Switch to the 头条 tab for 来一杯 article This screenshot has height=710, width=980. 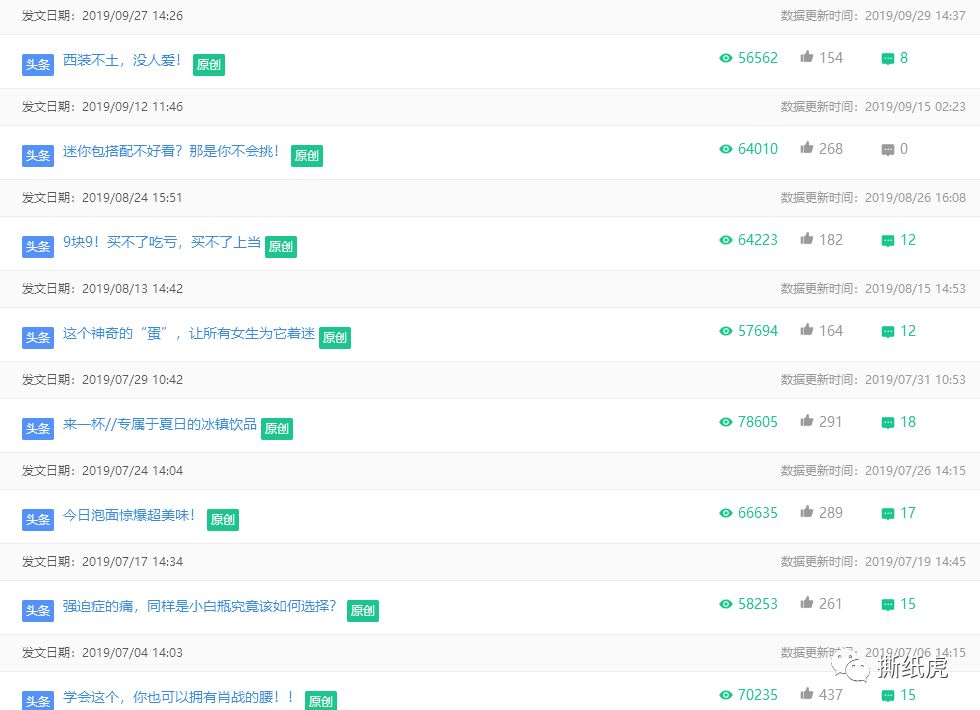tap(37, 428)
